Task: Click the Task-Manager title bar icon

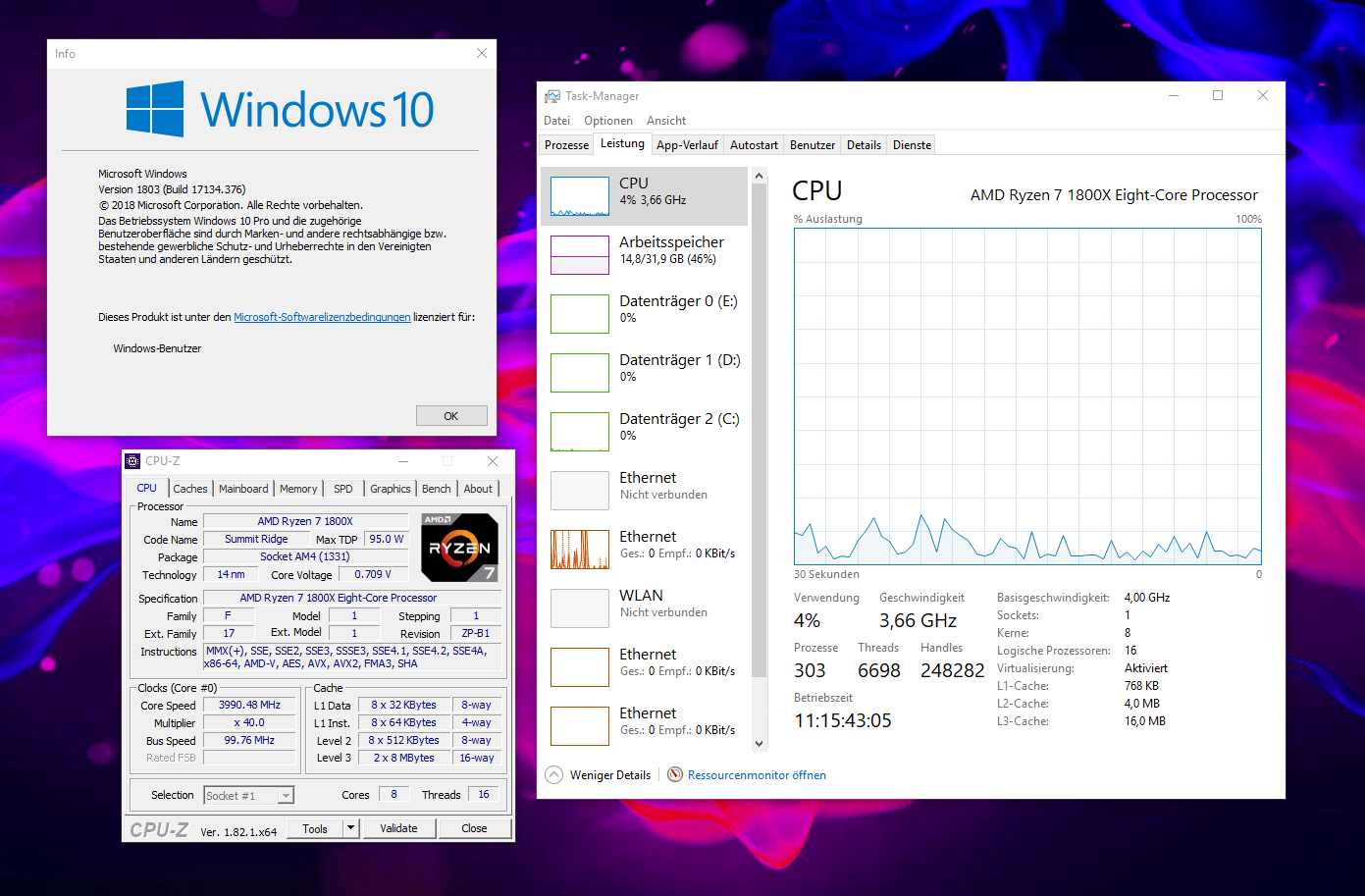Action: pos(552,96)
